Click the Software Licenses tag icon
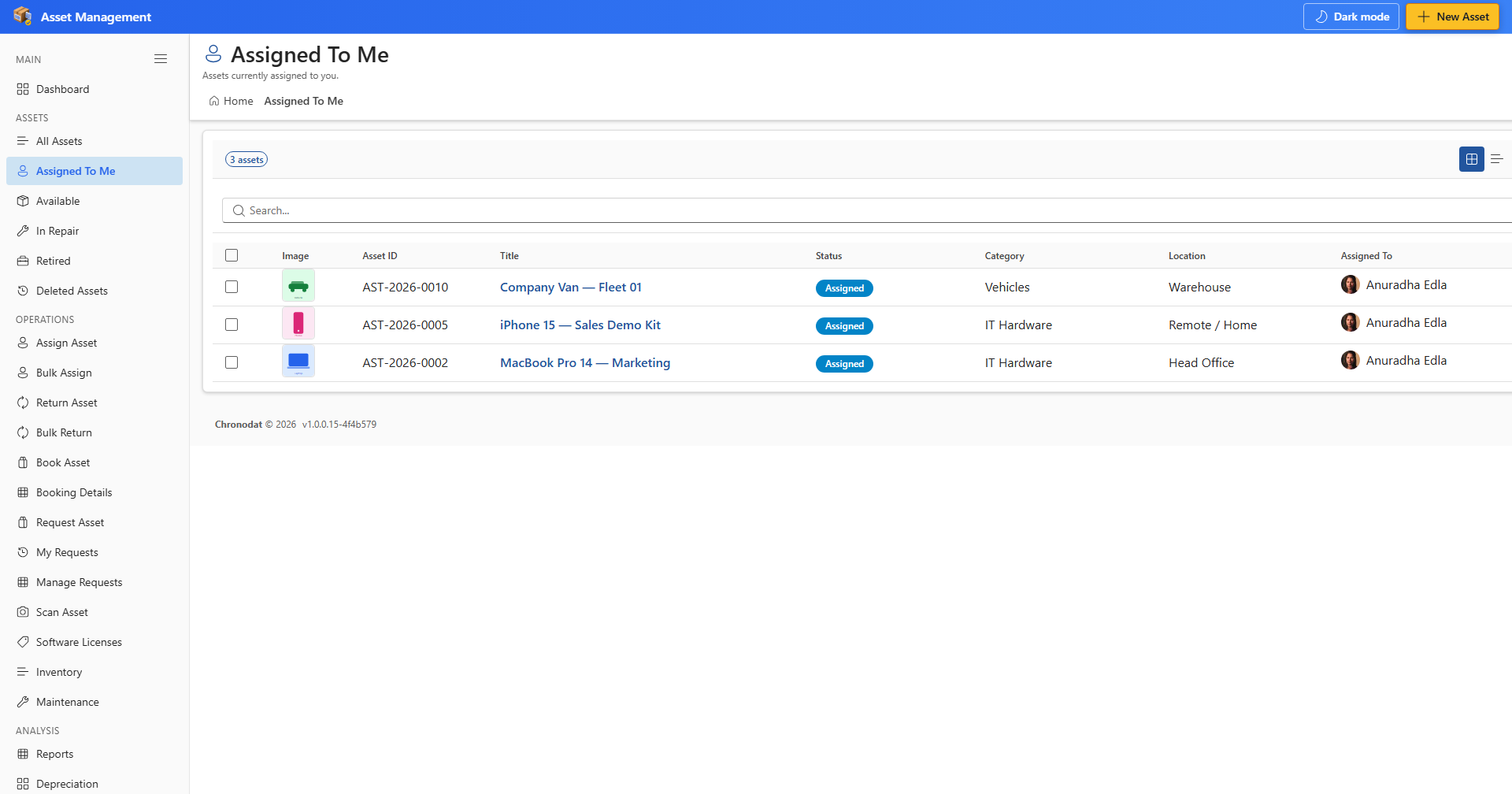 click(x=23, y=642)
